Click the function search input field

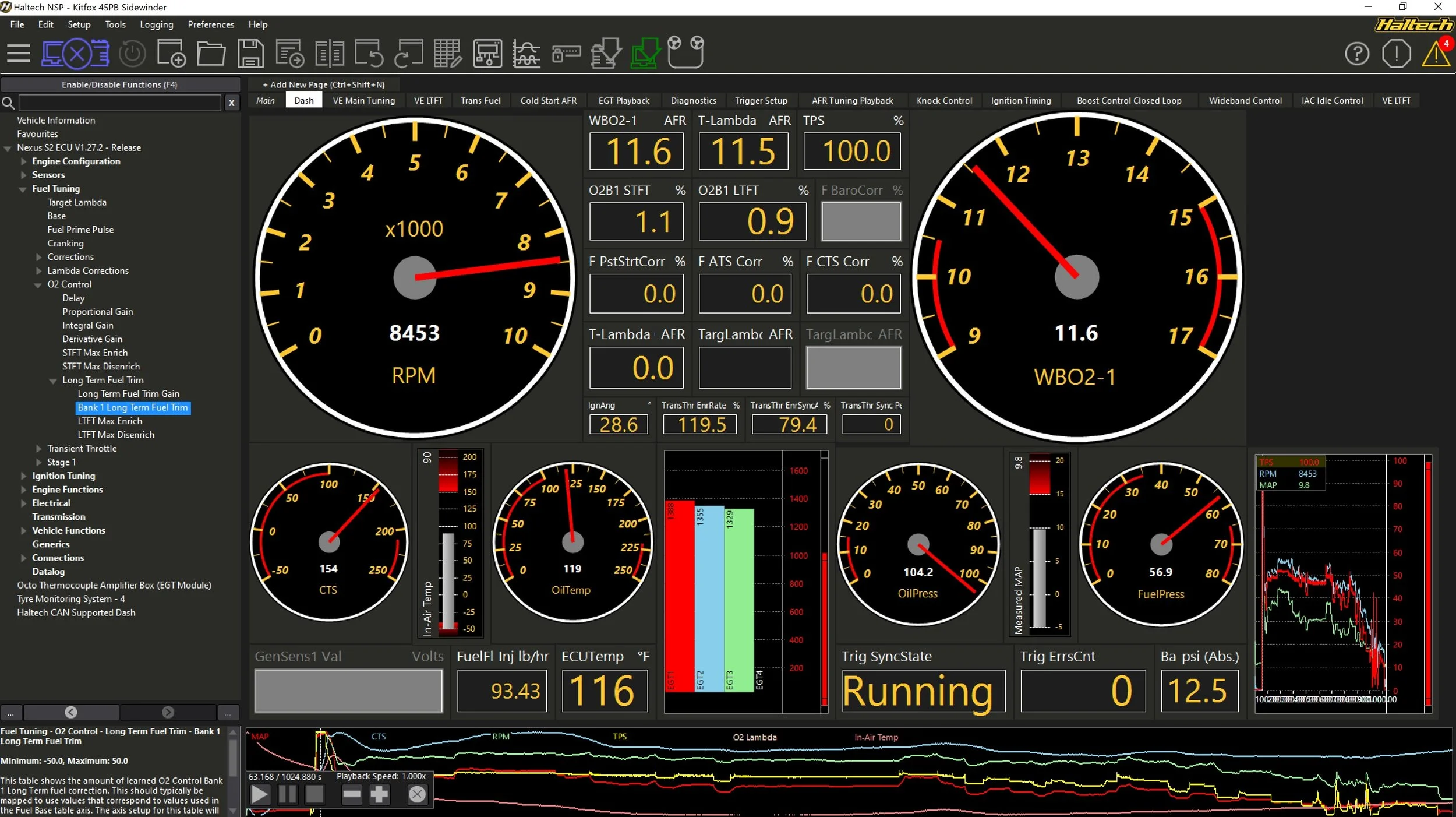[x=119, y=103]
